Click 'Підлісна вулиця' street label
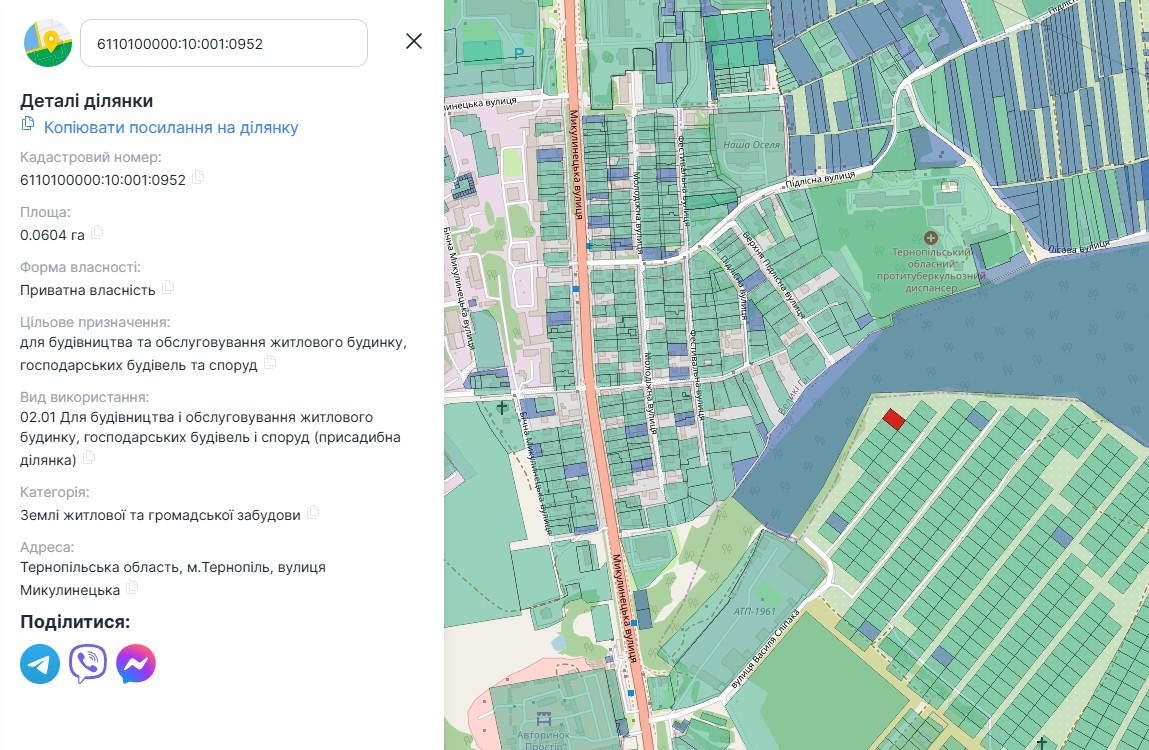 click(x=820, y=179)
